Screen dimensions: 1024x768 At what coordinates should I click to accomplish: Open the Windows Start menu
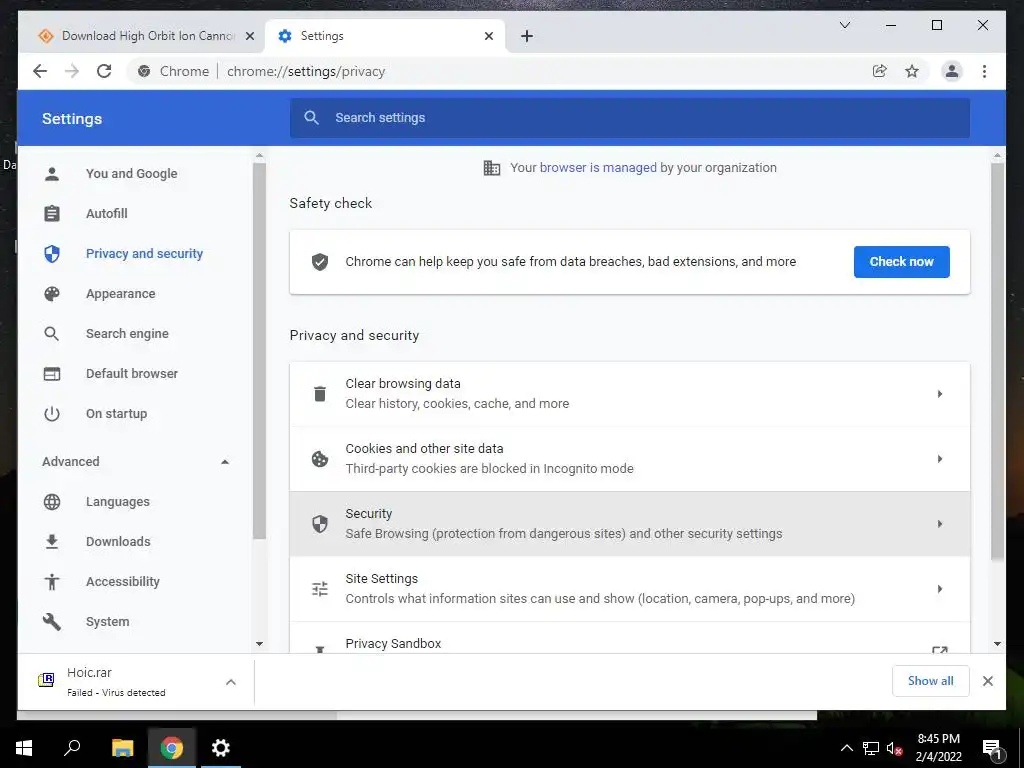coord(24,748)
